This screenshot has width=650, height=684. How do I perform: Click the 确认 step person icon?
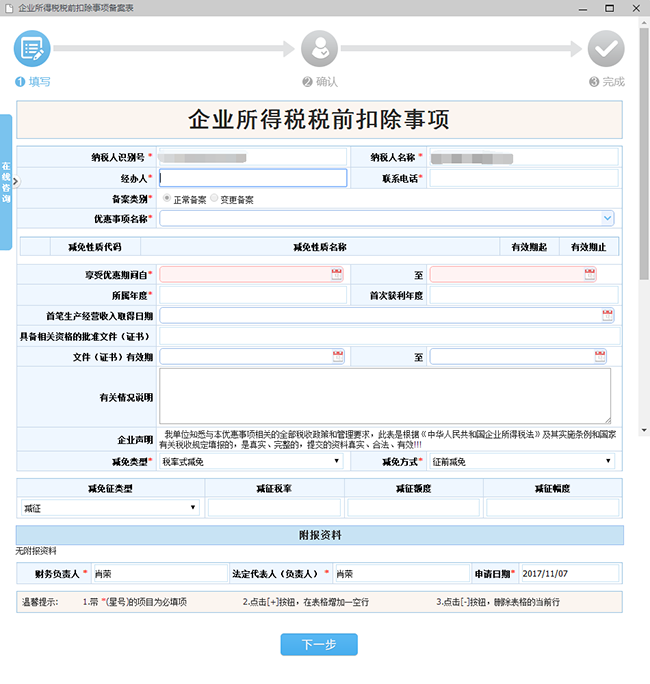[x=320, y=47]
